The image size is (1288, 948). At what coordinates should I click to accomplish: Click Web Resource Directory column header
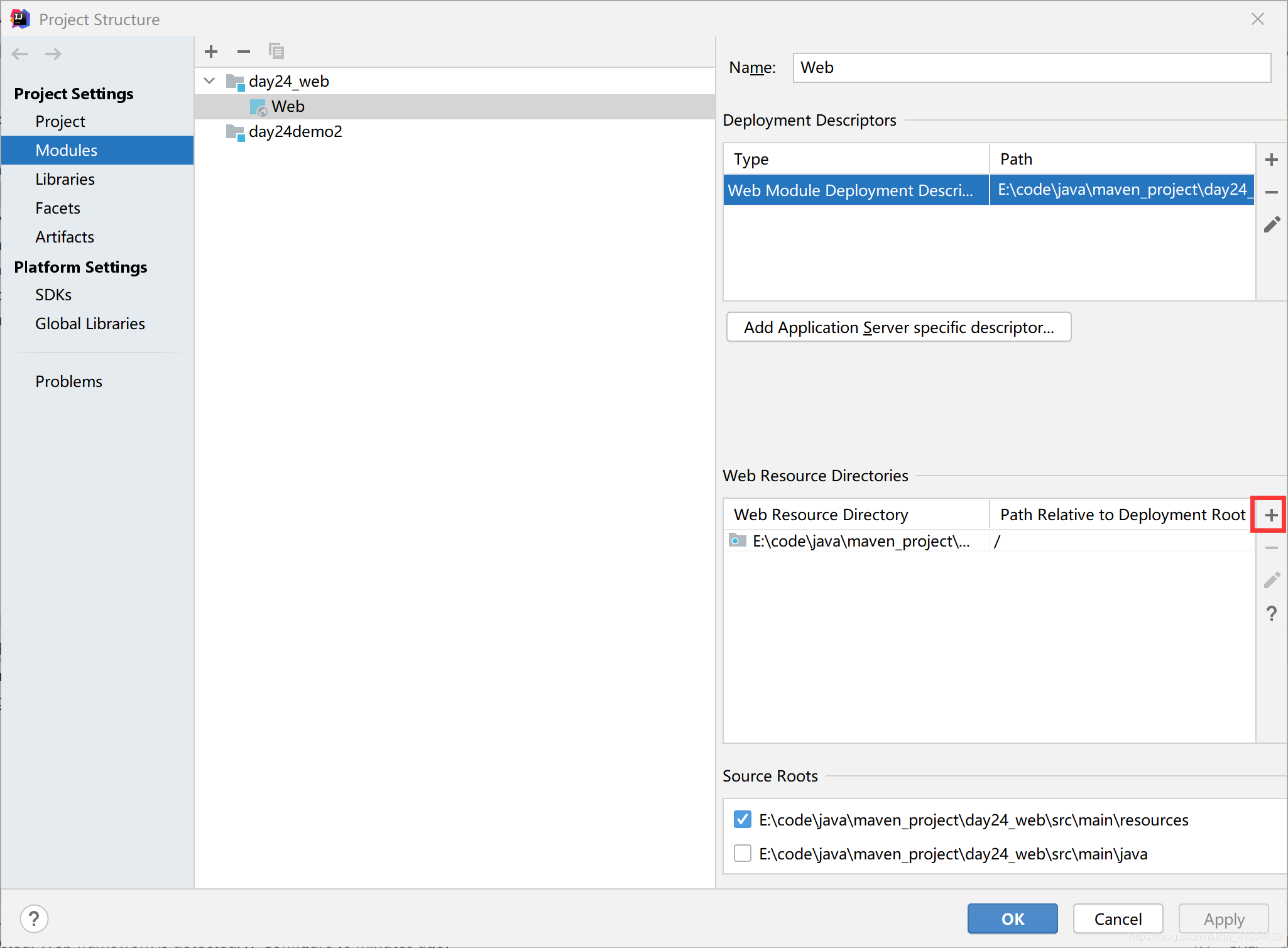click(856, 515)
